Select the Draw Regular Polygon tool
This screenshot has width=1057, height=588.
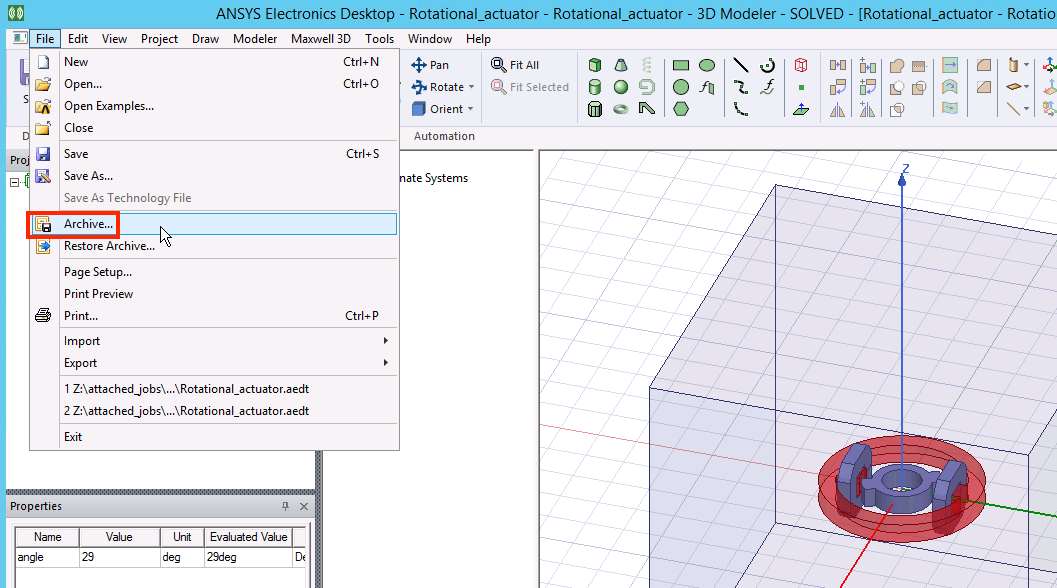[x=681, y=109]
